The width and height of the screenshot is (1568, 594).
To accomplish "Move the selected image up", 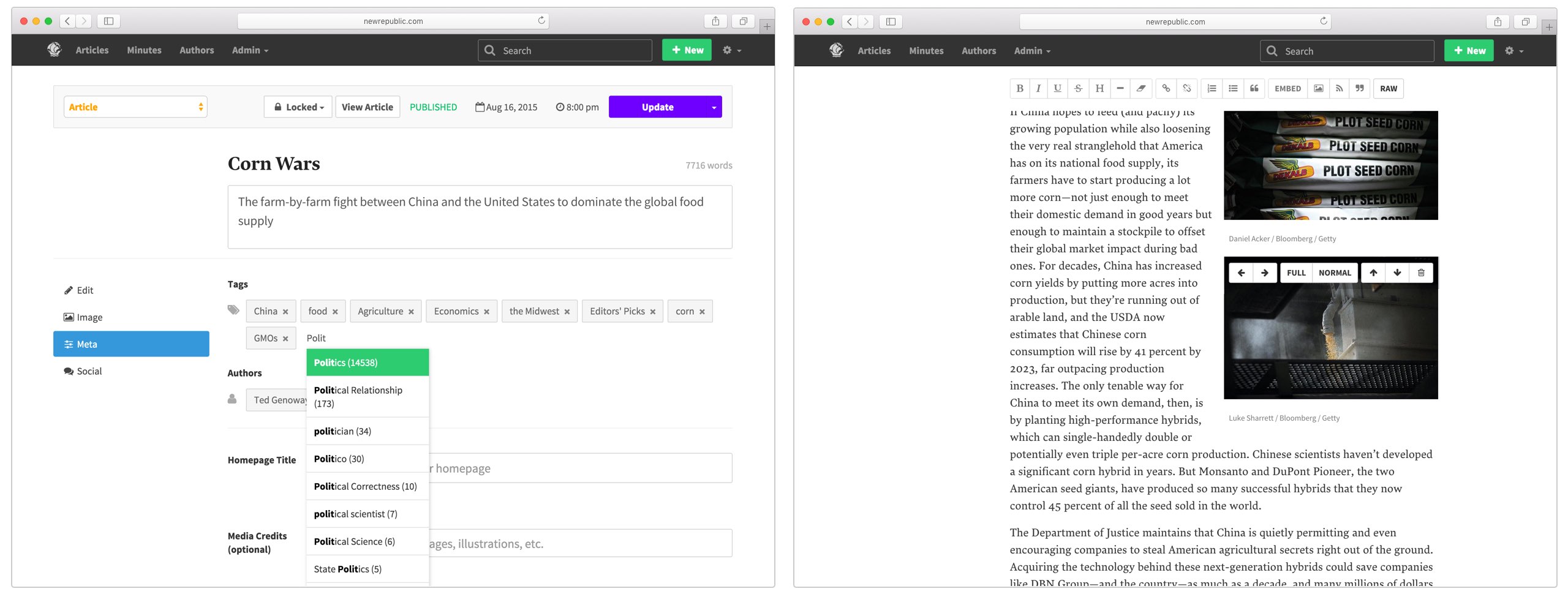I will point(1373,273).
